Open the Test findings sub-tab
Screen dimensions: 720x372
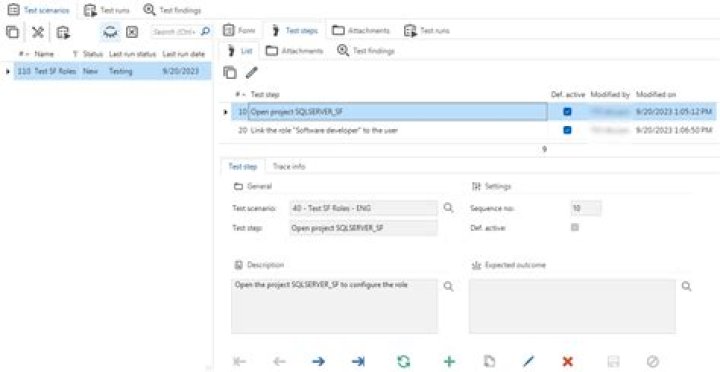tap(366, 51)
